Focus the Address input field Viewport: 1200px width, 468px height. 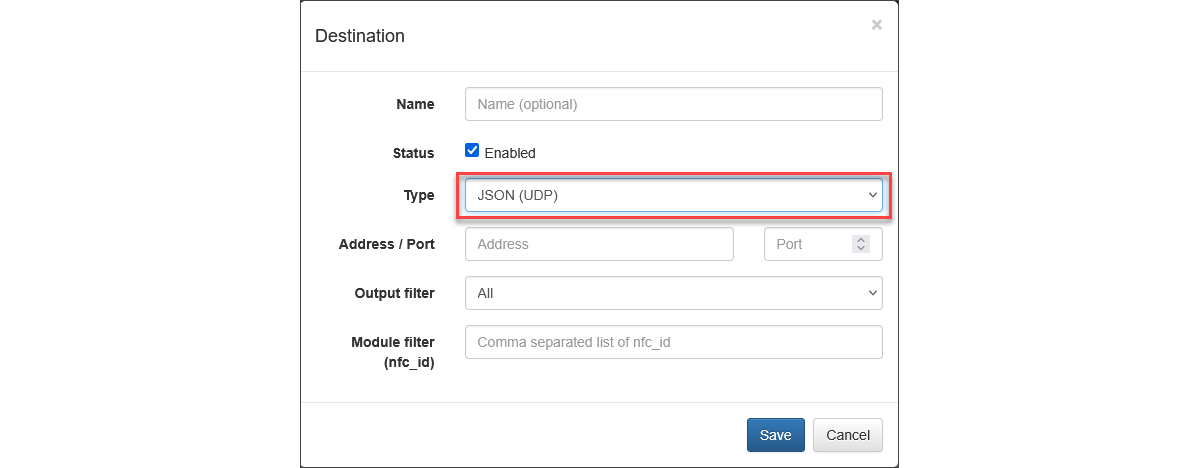pyautogui.click(x=599, y=244)
